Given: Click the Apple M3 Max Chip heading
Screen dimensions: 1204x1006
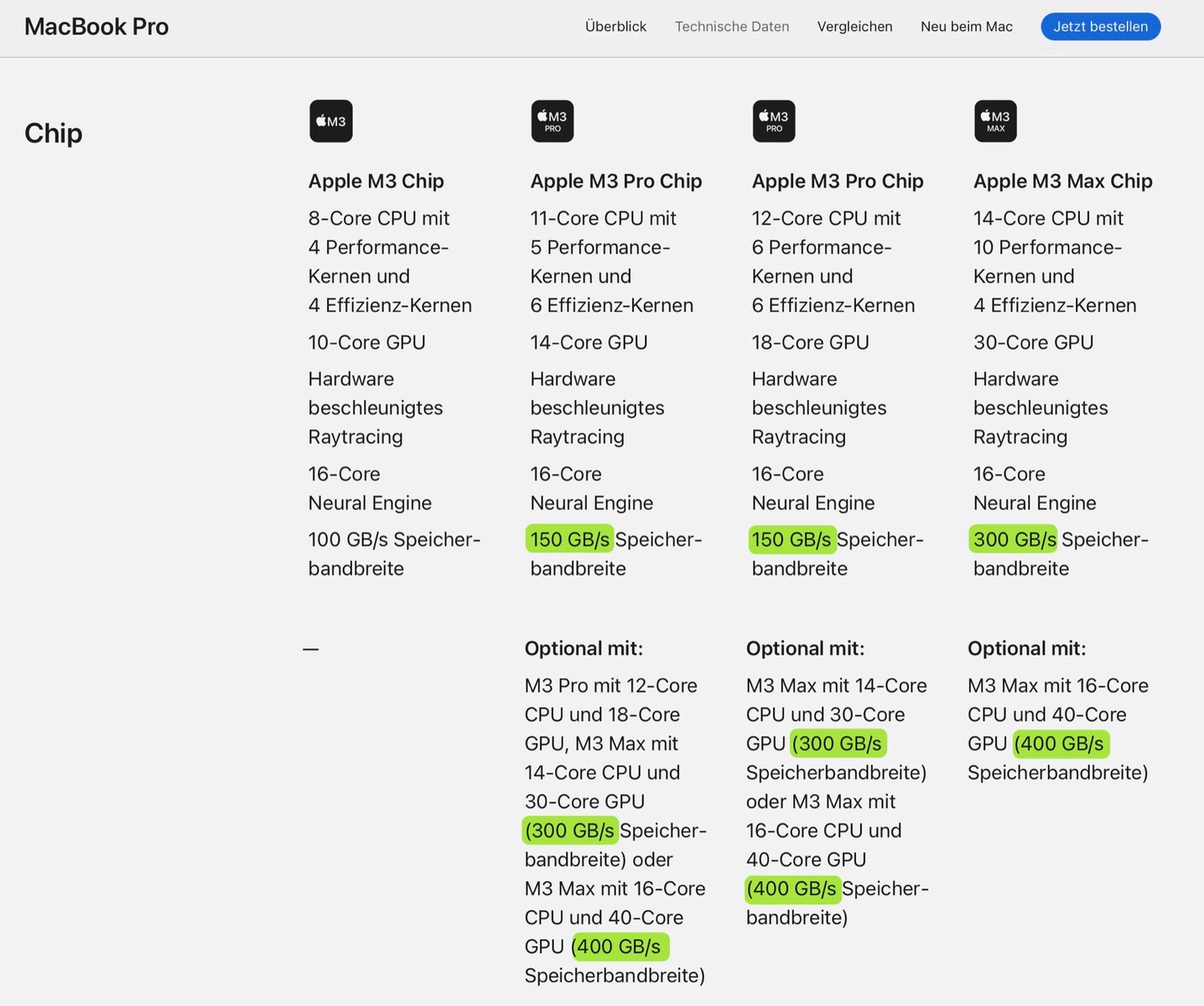Looking at the screenshot, I should (1062, 181).
